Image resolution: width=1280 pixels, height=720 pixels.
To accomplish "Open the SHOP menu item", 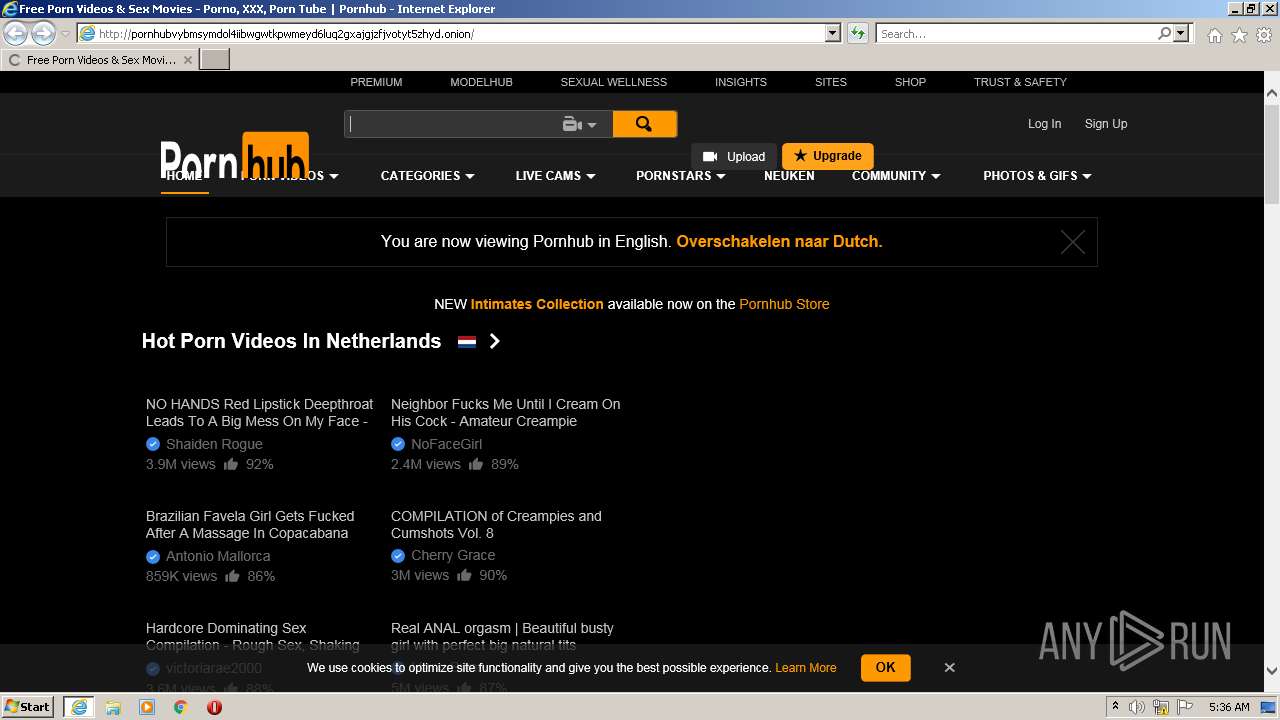I will pos(910,82).
